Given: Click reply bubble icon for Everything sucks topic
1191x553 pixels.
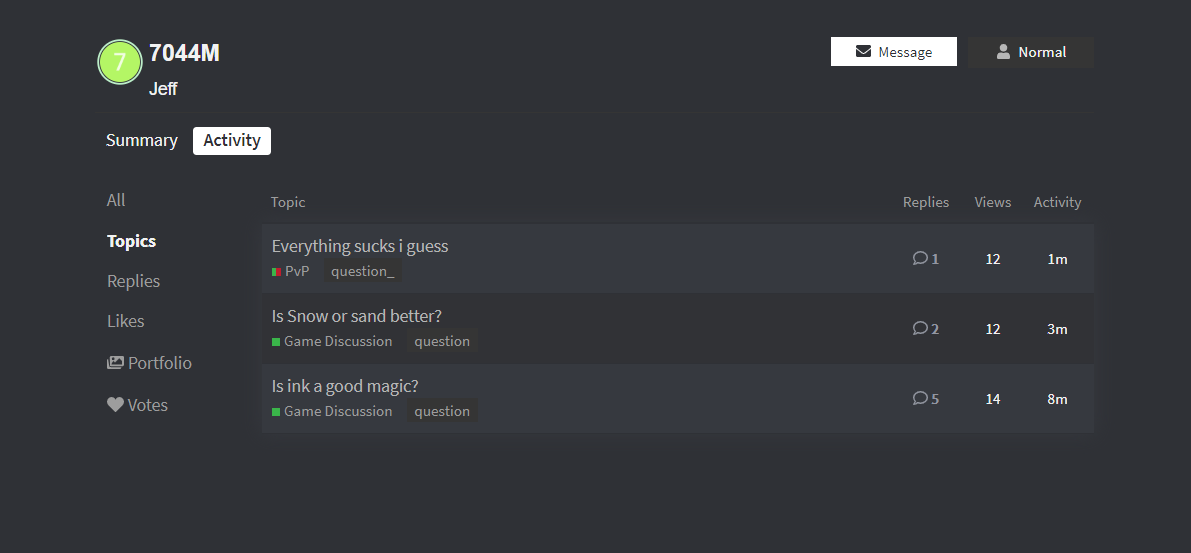Looking at the screenshot, I should (x=920, y=258).
